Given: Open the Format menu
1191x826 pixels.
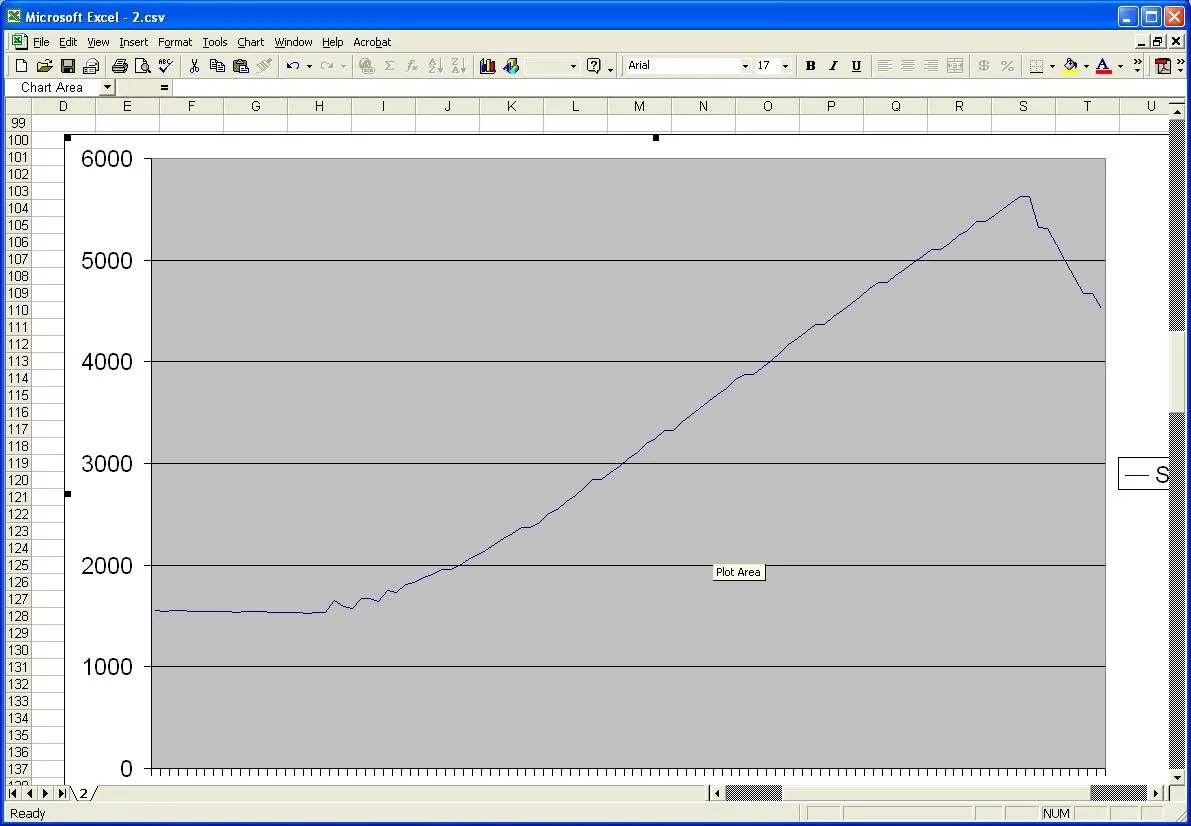Looking at the screenshot, I should pyautogui.click(x=175, y=42).
